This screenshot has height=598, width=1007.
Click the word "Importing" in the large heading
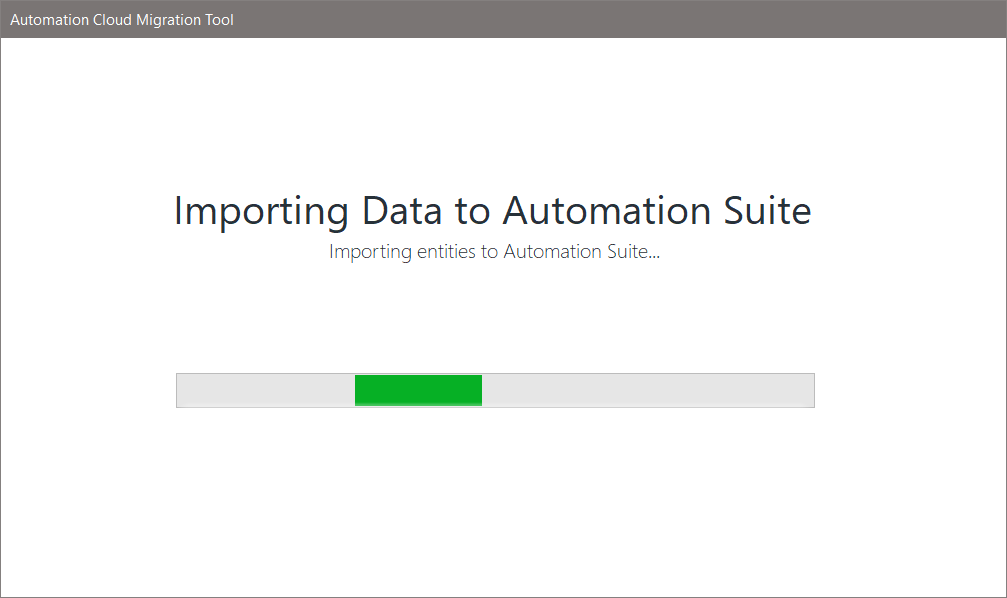[x=261, y=211]
